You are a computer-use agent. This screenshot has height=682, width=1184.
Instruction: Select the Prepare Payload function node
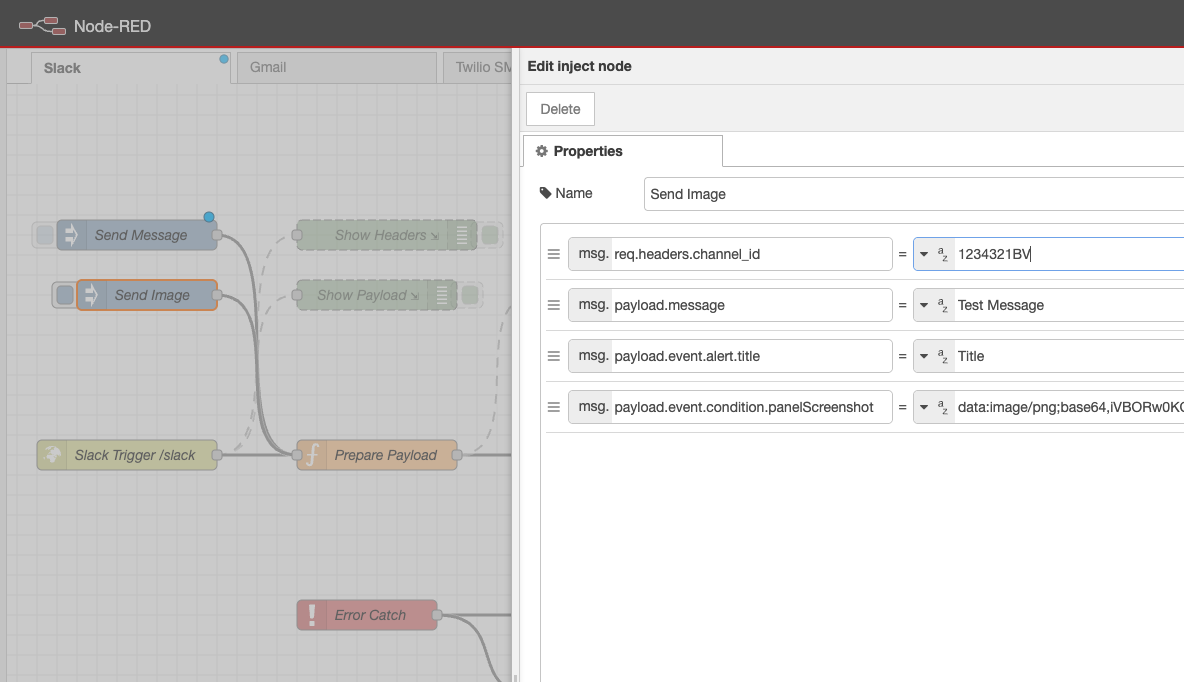pyautogui.click(x=377, y=455)
